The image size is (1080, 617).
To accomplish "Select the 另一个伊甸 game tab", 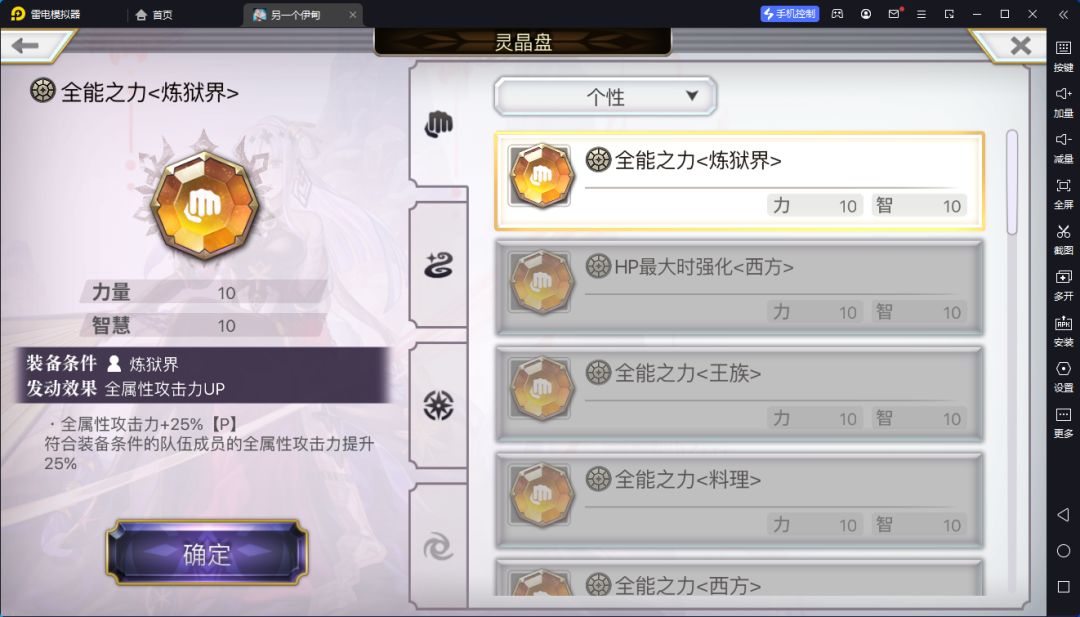I will click(303, 14).
